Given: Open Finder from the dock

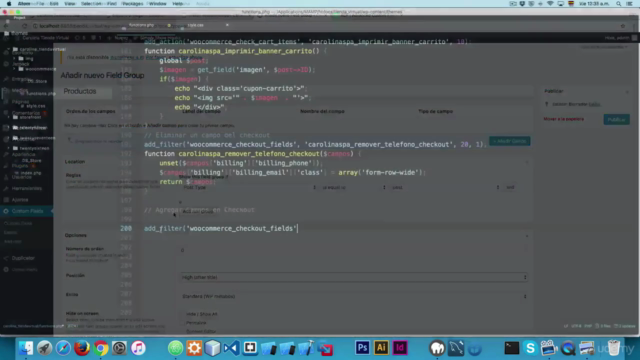Looking at the screenshot, I should click(x=25, y=348).
